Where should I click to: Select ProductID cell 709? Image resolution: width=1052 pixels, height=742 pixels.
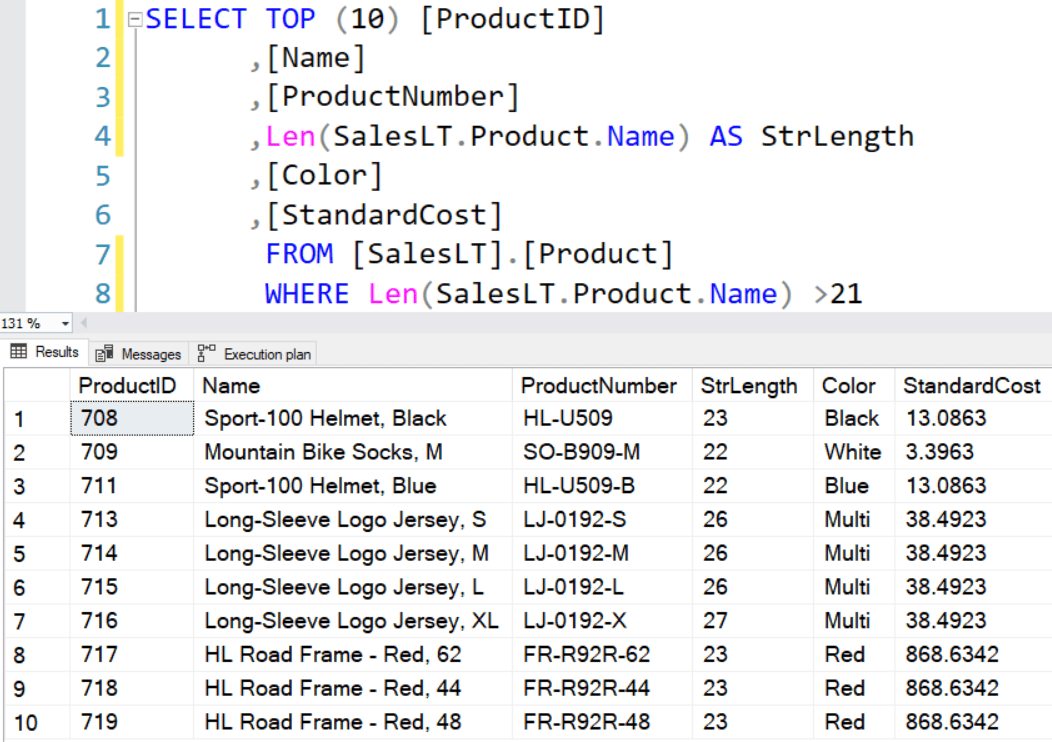[x=132, y=452]
